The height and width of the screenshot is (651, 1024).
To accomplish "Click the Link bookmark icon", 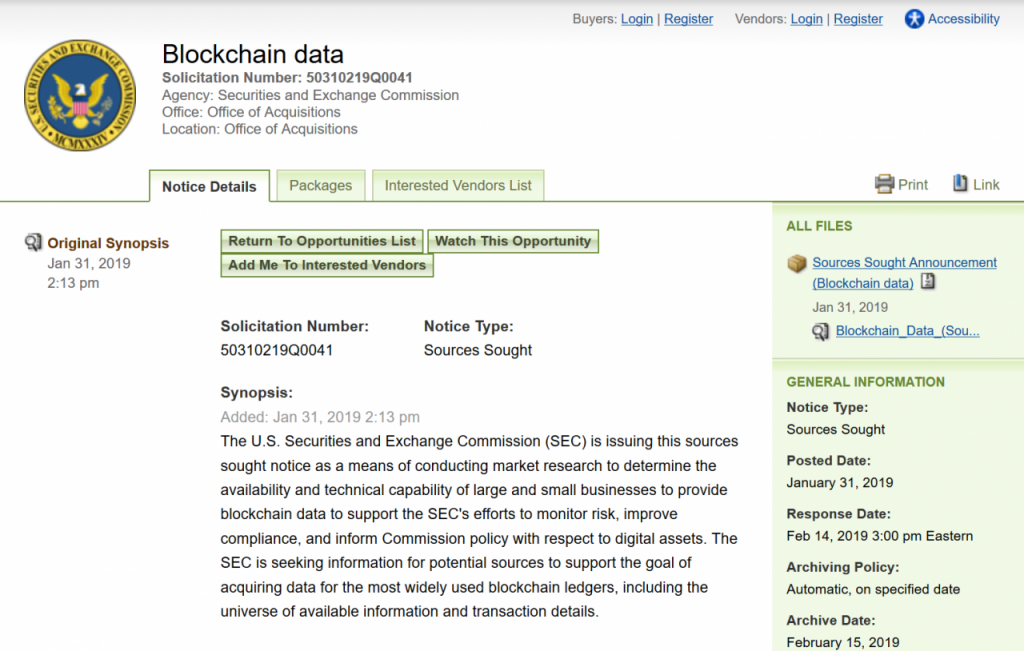I will pos(960,184).
